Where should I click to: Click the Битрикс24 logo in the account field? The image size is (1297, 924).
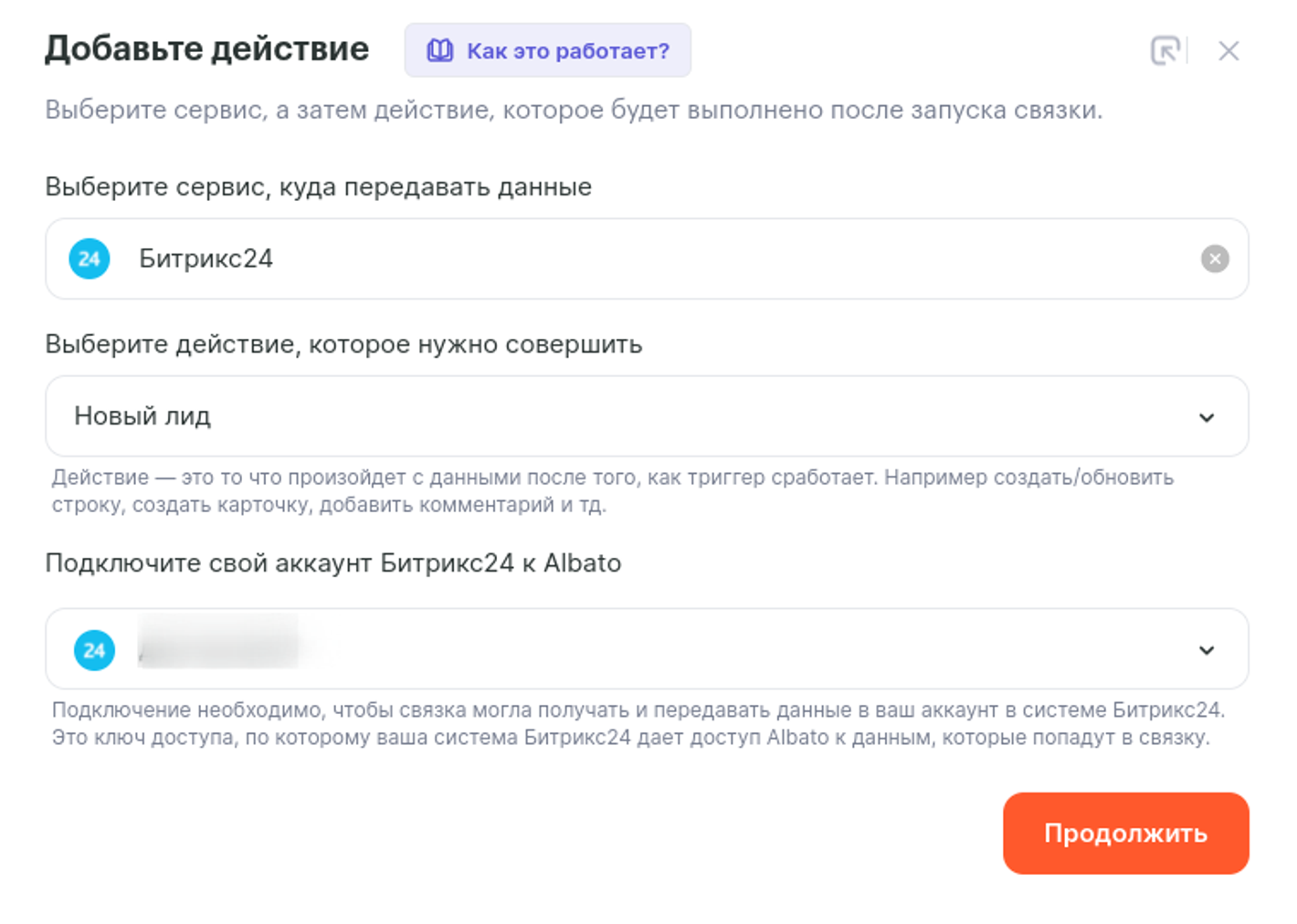pos(94,650)
